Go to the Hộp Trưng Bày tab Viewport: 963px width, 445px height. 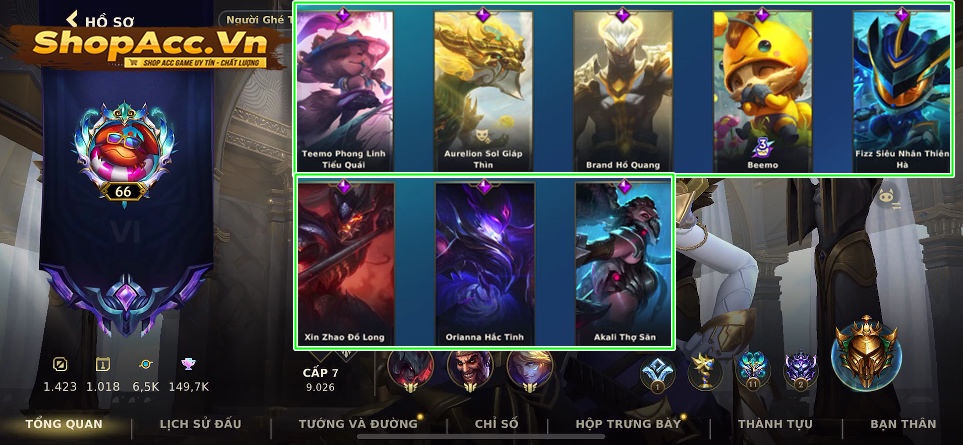628,424
